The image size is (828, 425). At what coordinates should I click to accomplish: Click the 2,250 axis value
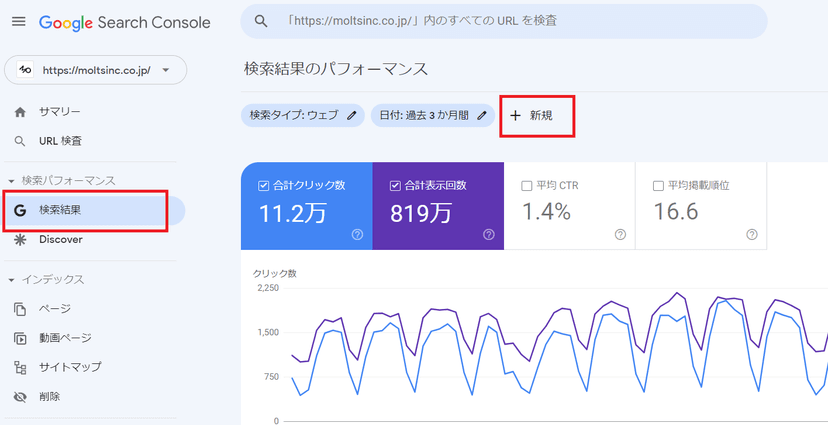268,288
